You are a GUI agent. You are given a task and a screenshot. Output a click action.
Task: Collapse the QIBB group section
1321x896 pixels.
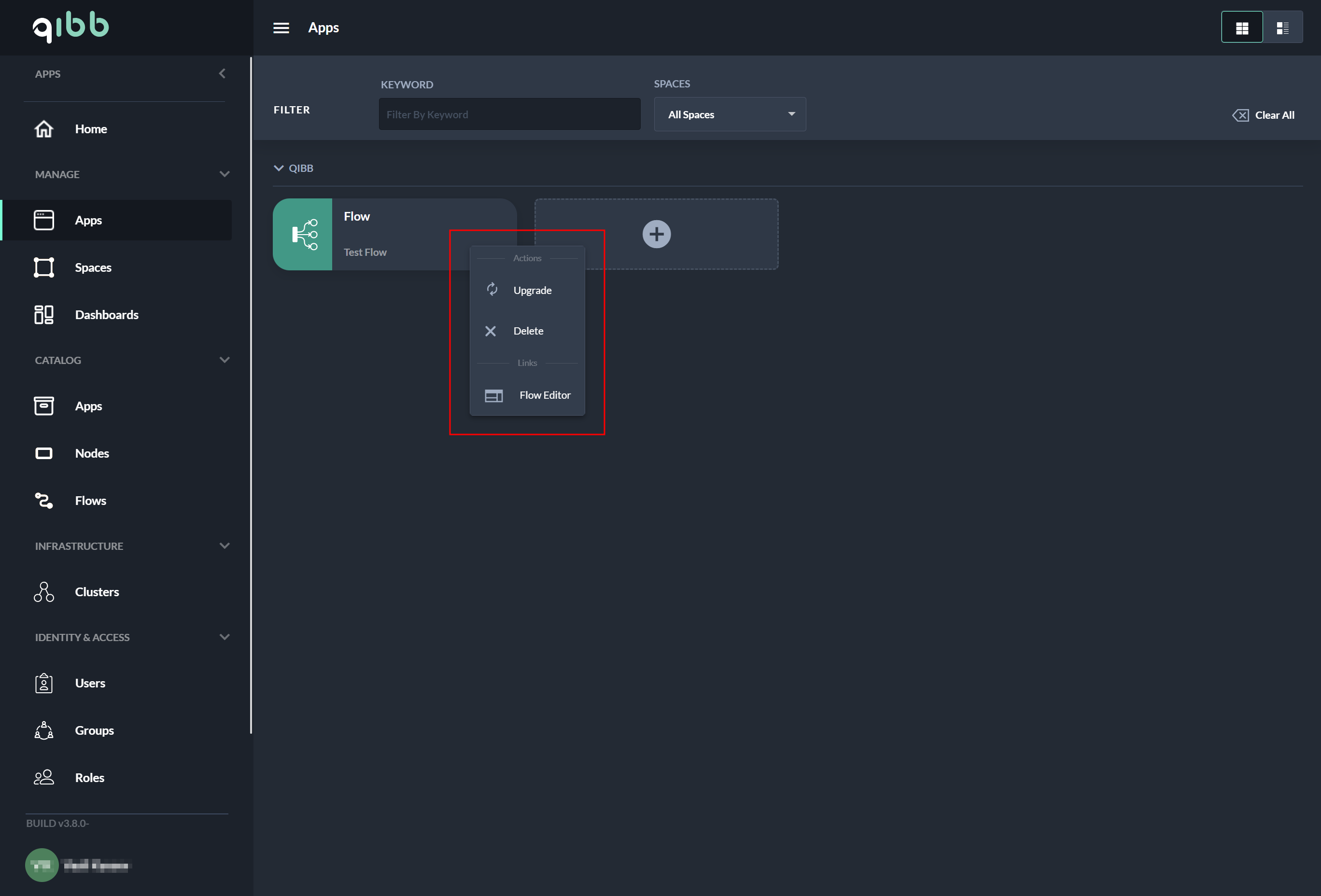click(x=279, y=168)
